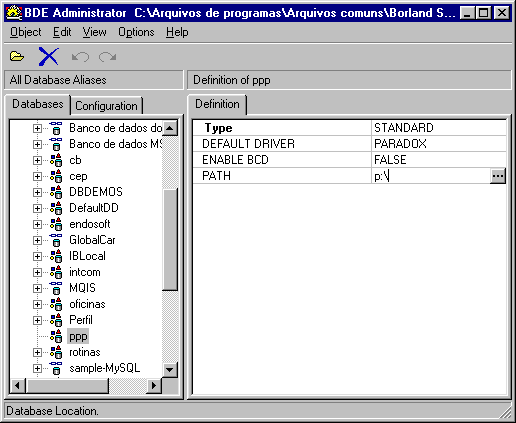Click the PATH value field p:\
Screen dimensions: 516x423
(431, 176)
